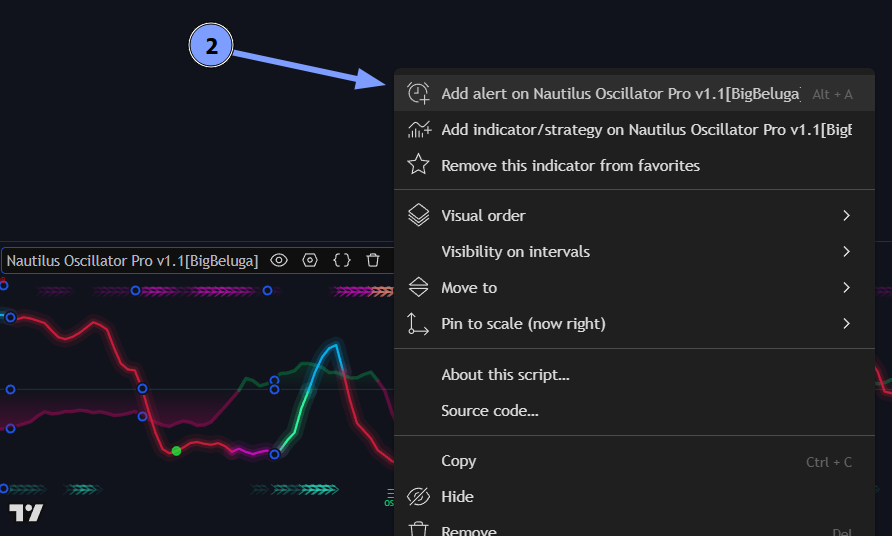
Task: Open Pin to scale (now right) submenu
Action: pyautogui.click(x=634, y=324)
